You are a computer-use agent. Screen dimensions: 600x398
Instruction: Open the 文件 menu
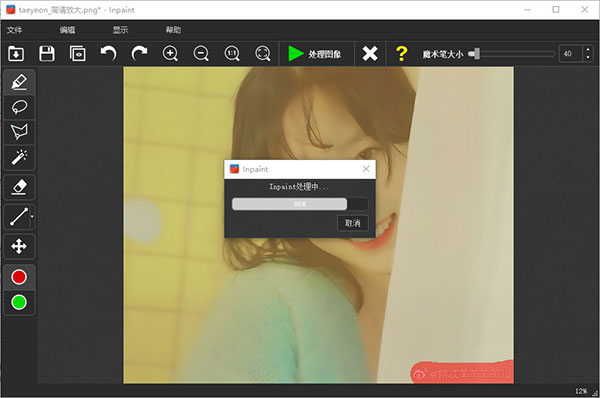15,30
